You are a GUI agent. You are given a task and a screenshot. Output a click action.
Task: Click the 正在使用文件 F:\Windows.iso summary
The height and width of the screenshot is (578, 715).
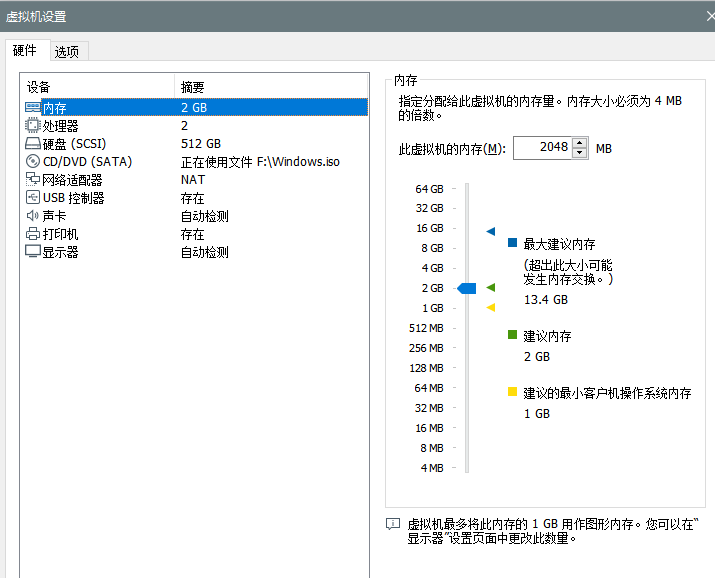click(260, 161)
